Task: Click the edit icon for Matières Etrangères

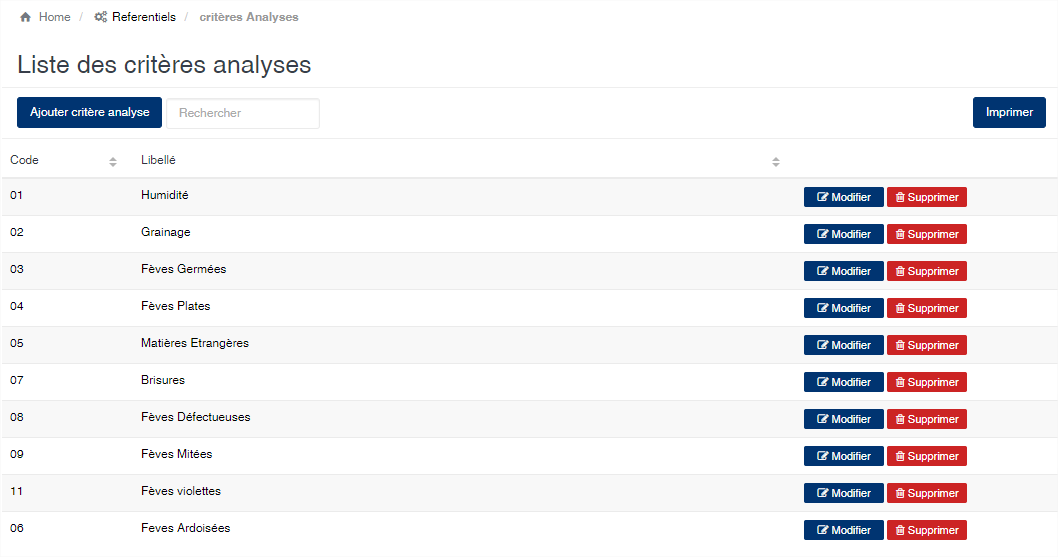Action: point(823,345)
